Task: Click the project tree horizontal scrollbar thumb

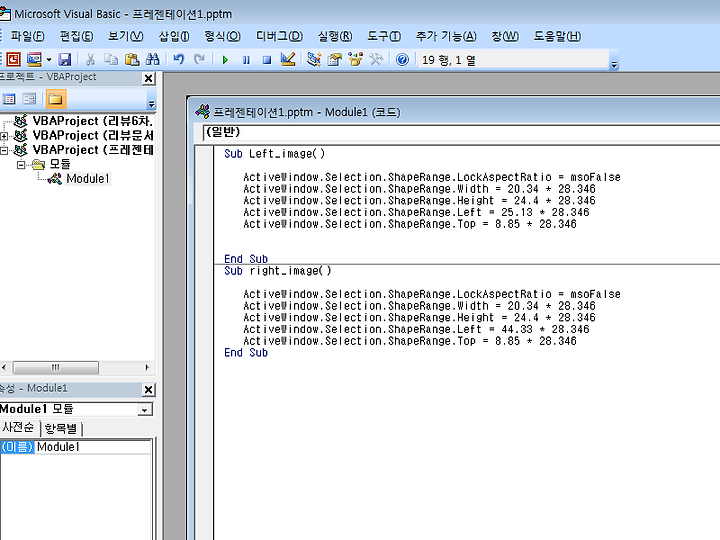Action: [56, 367]
